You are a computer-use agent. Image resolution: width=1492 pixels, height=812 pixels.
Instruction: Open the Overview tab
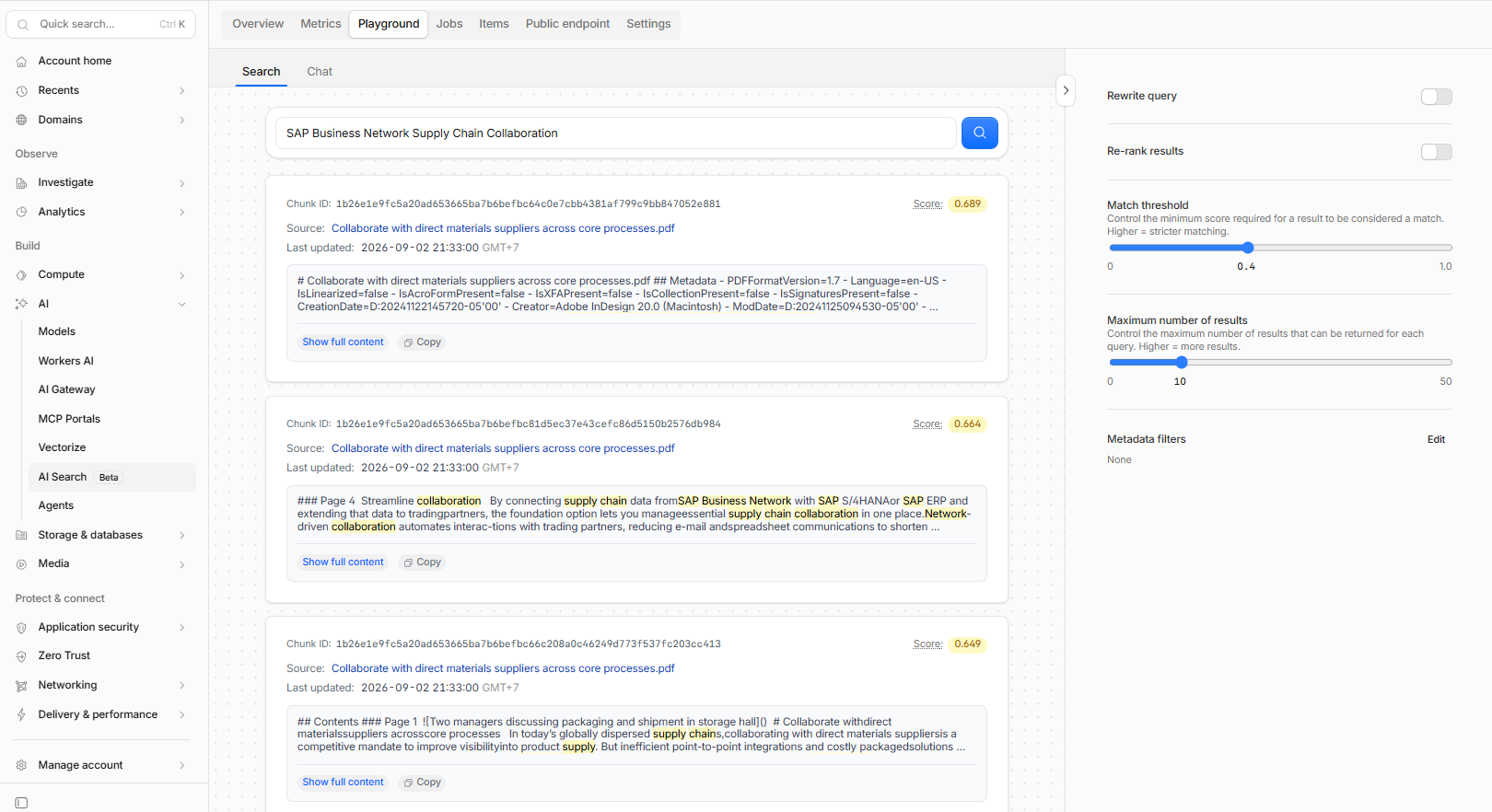tap(258, 24)
